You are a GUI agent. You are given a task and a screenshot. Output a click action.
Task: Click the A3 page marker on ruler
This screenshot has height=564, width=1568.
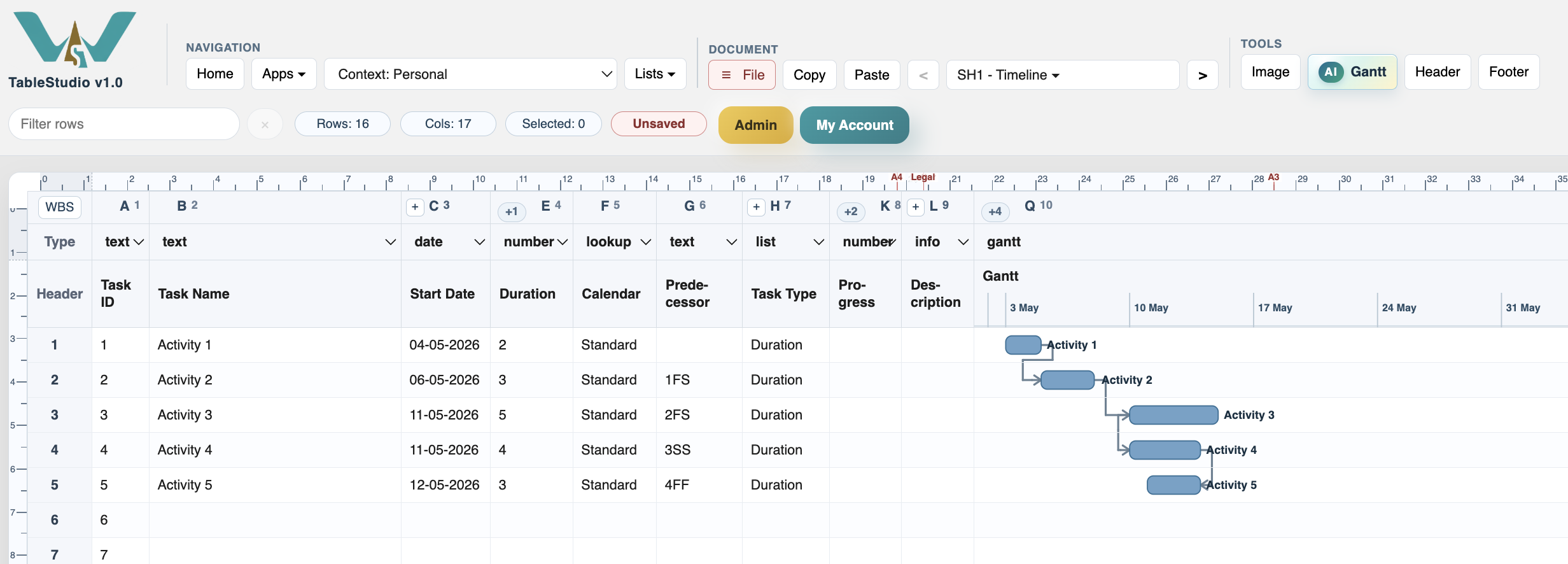pyautogui.click(x=1273, y=177)
